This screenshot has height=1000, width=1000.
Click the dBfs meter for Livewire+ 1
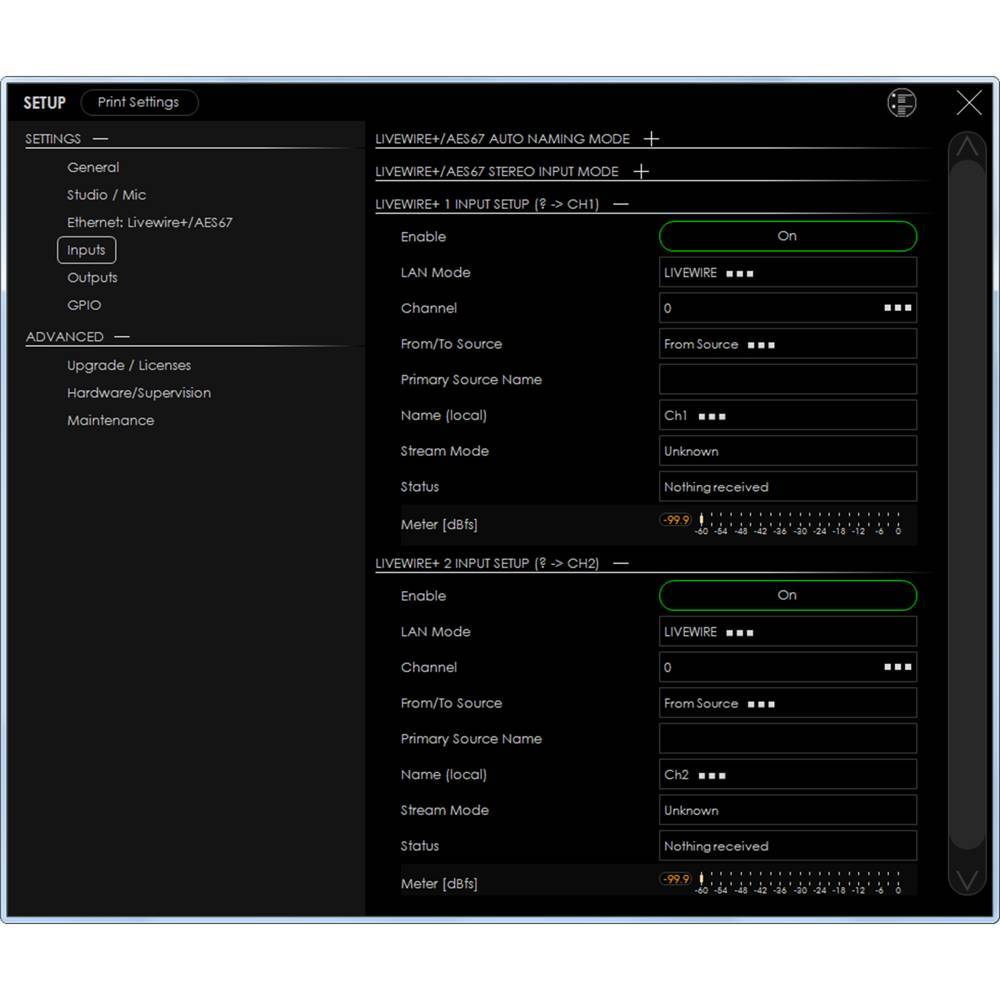(x=798, y=524)
